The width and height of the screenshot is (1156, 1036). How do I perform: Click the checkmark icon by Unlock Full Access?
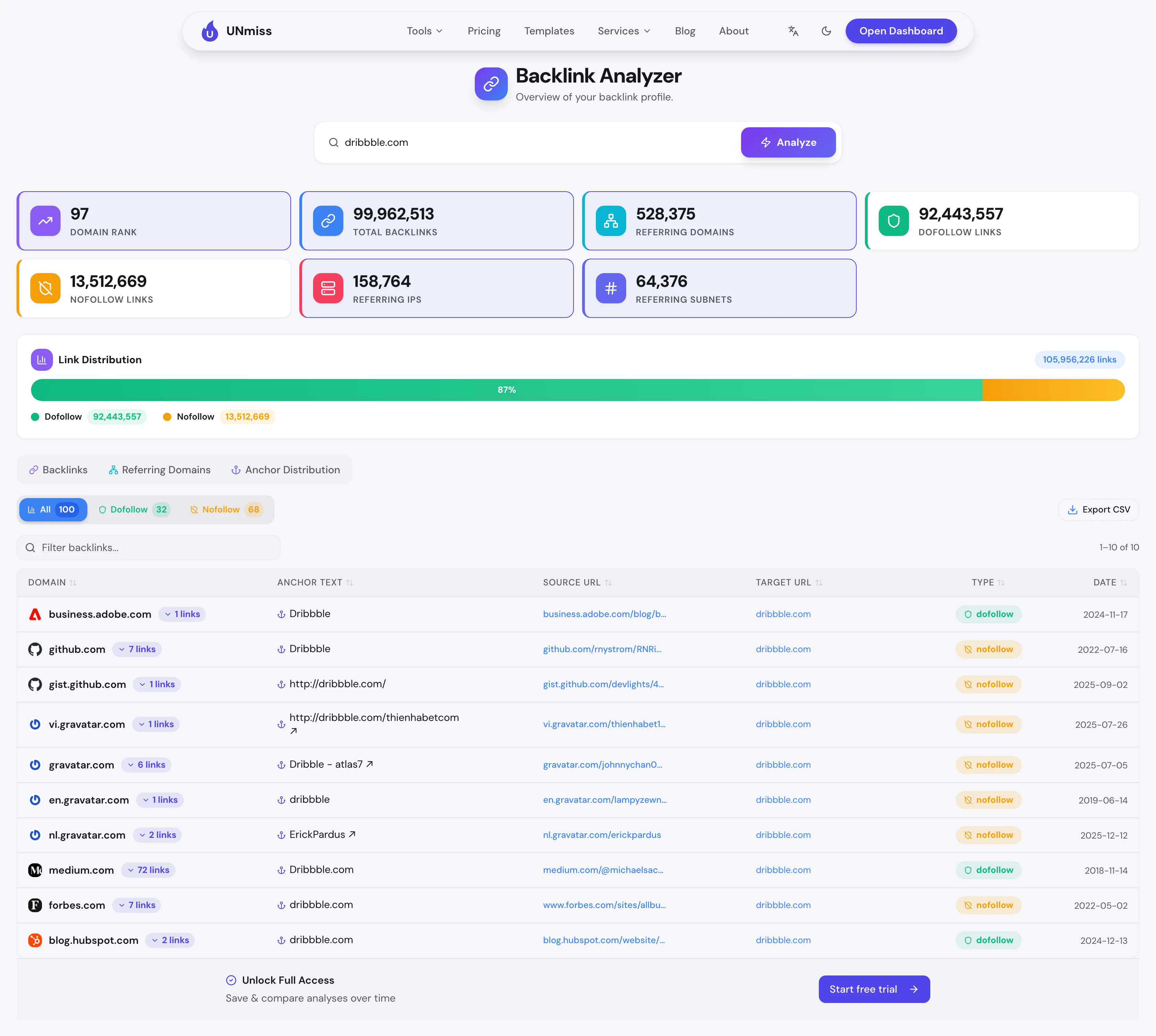click(x=231, y=980)
